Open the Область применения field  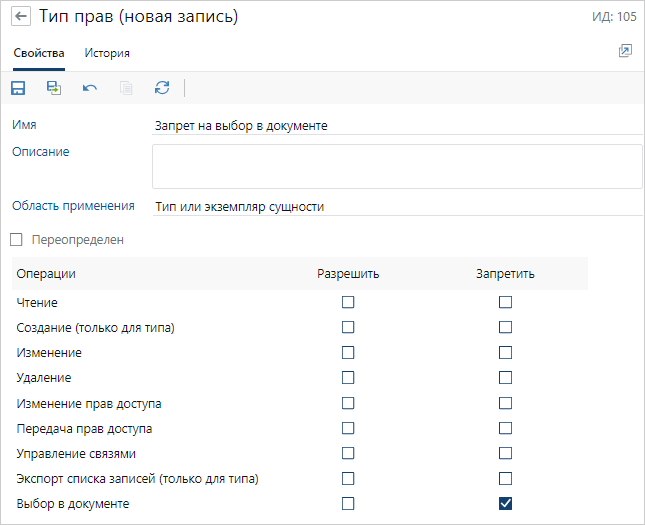pyautogui.click(x=396, y=207)
